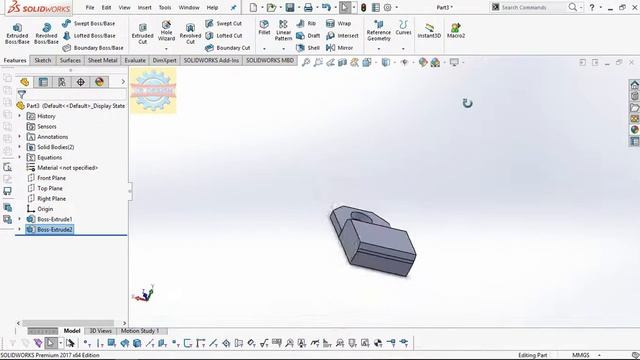Click the feature tree filter field

77,95
